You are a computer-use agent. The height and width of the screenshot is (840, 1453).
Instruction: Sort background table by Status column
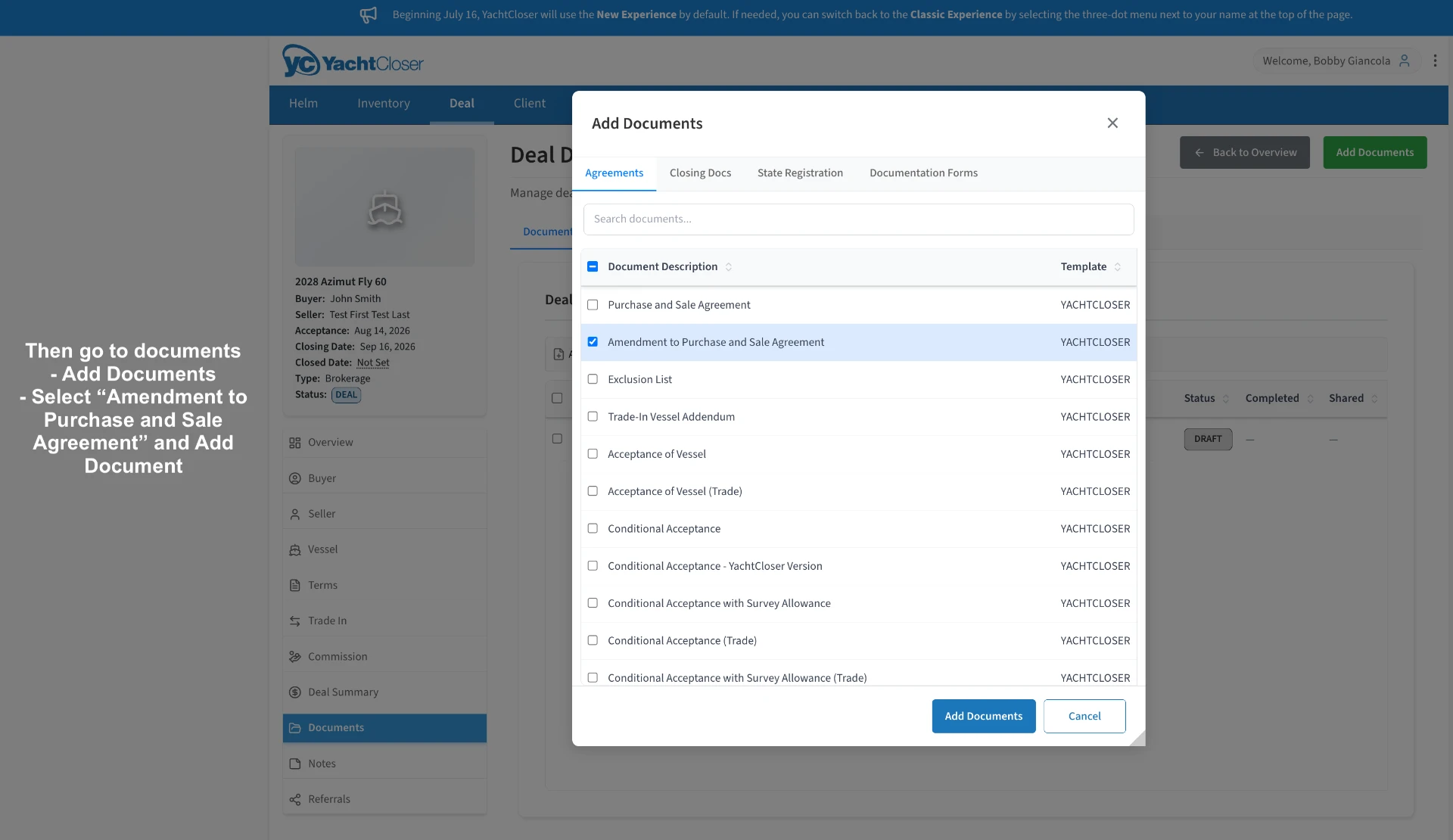pos(1226,399)
